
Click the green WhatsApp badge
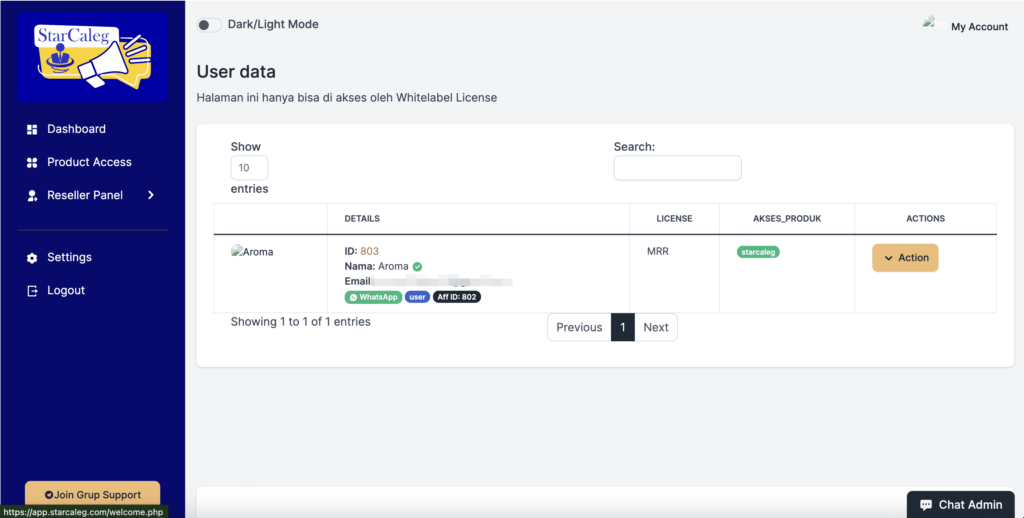[x=373, y=297]
